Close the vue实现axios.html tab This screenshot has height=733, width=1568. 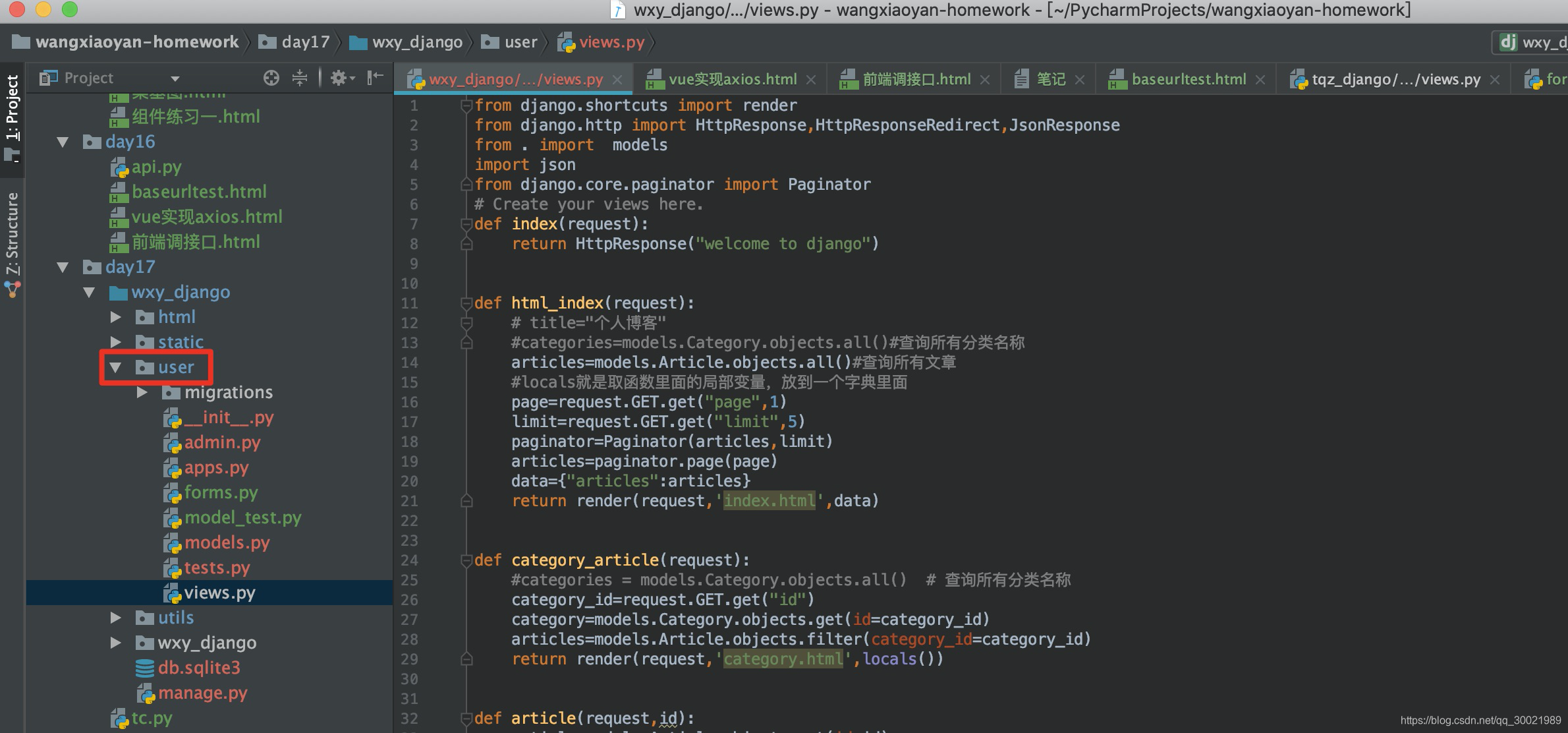click(x=811, y=80)
